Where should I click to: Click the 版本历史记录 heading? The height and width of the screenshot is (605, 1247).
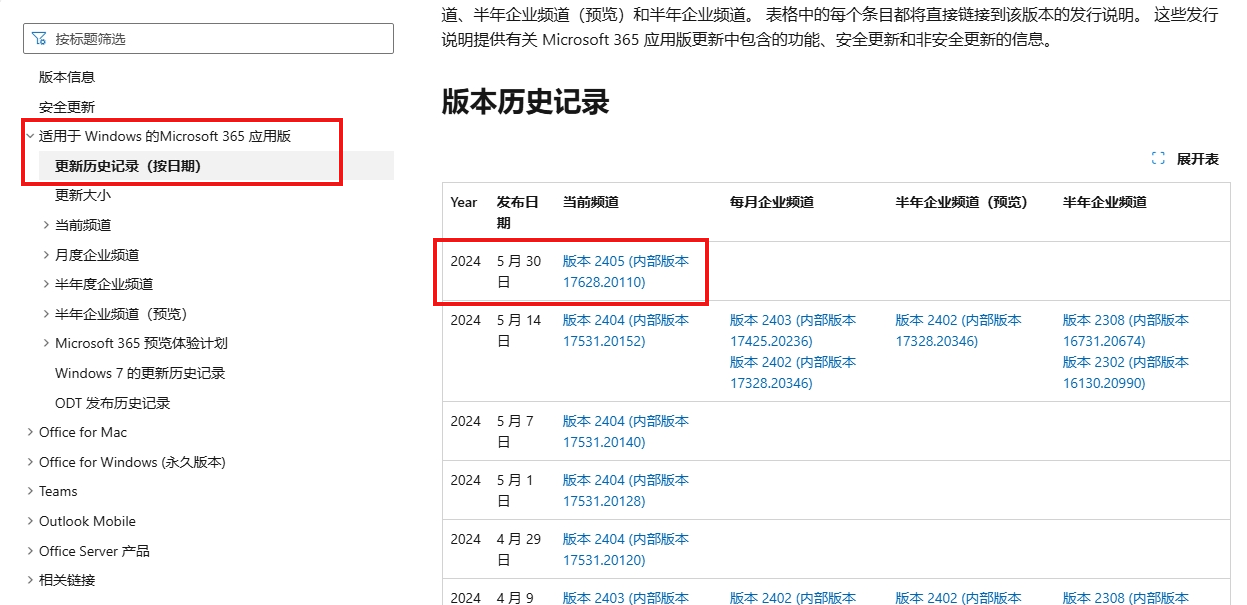tap(526, 101)
